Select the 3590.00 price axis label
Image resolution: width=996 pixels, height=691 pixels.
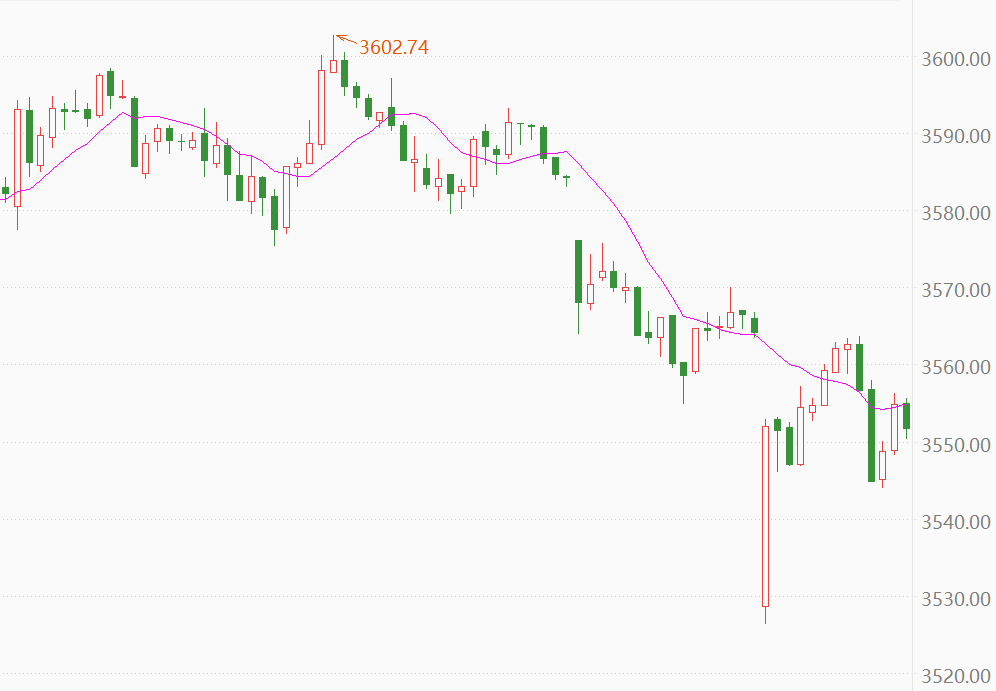(954, 136)
